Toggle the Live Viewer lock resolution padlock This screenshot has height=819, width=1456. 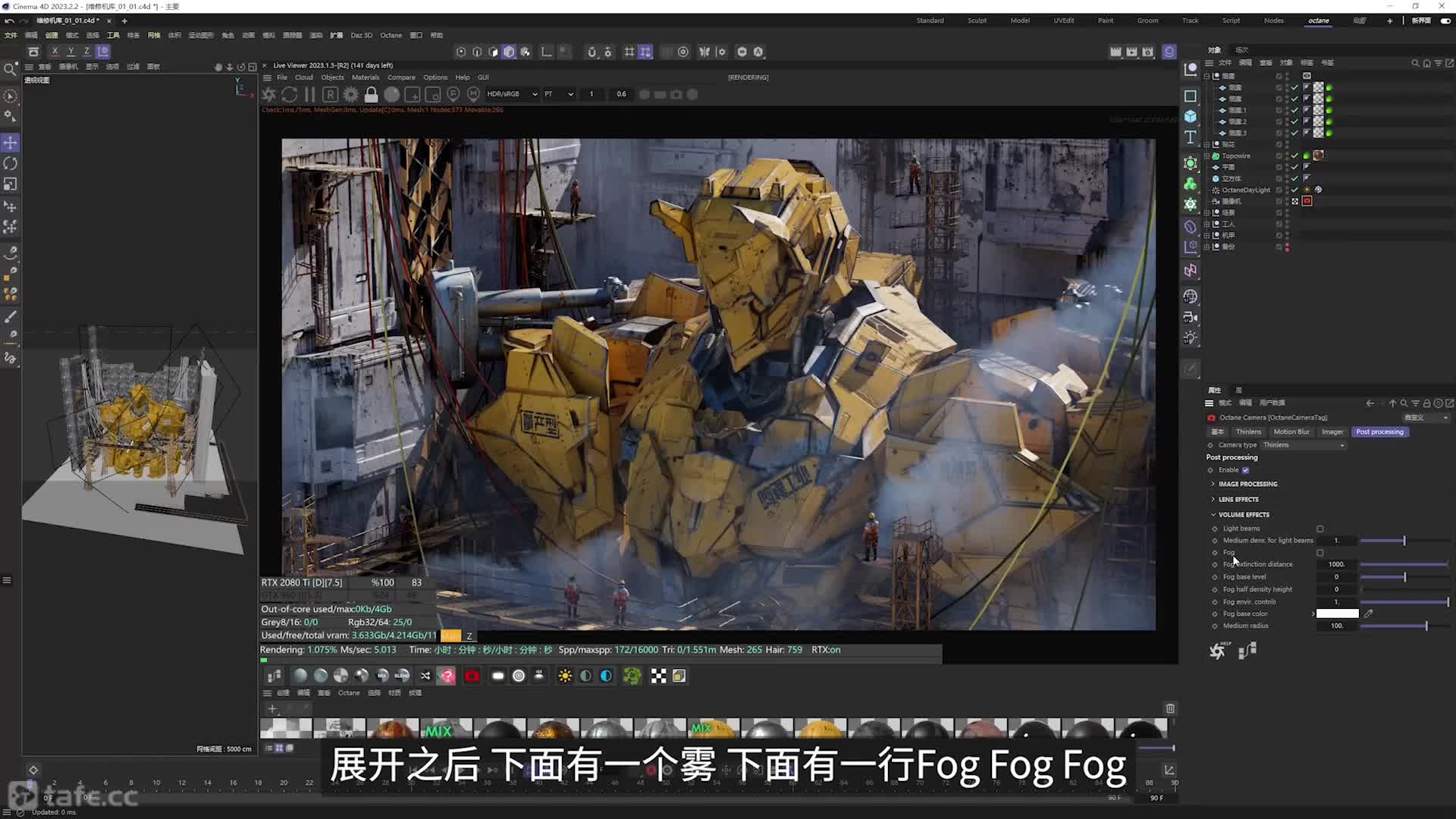371,95
